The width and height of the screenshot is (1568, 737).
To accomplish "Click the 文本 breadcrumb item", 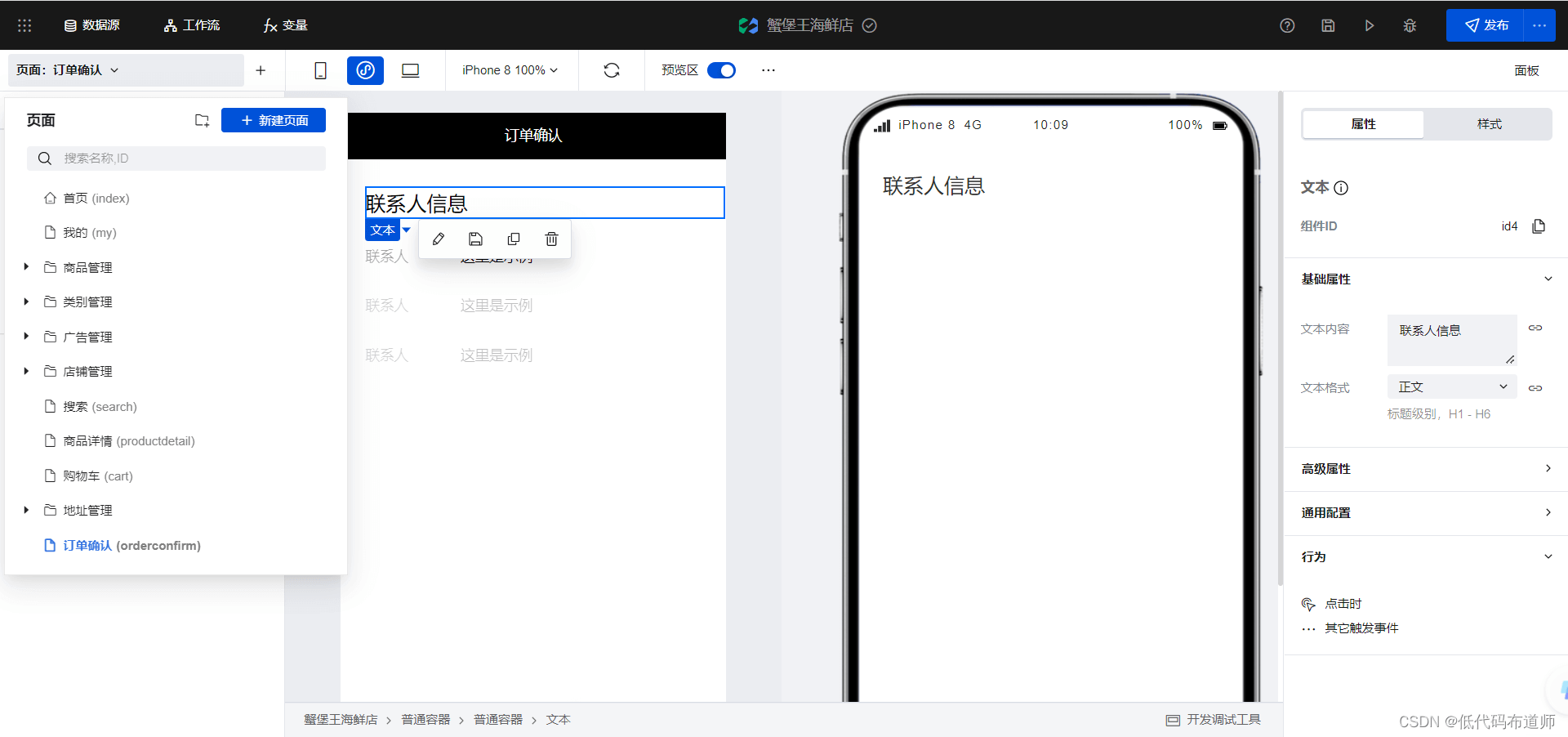I will point(559,720).
